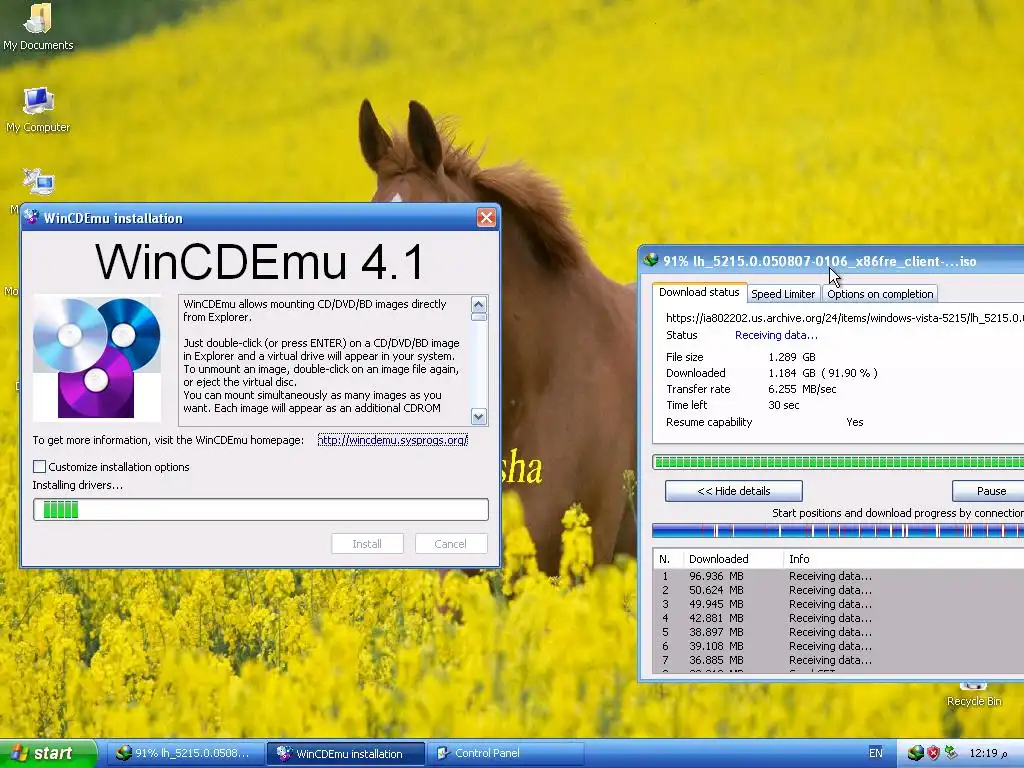The image size is (1024, 768).
Task: Switch to the 91% download taskbar button
Action: tap(184, 754)
